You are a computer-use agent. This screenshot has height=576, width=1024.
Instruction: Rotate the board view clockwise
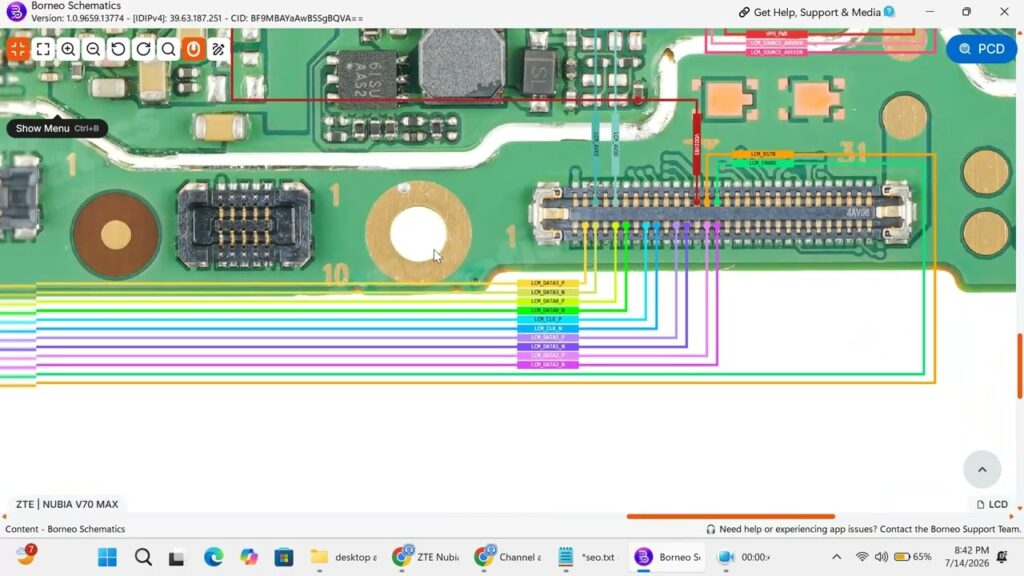143,49
